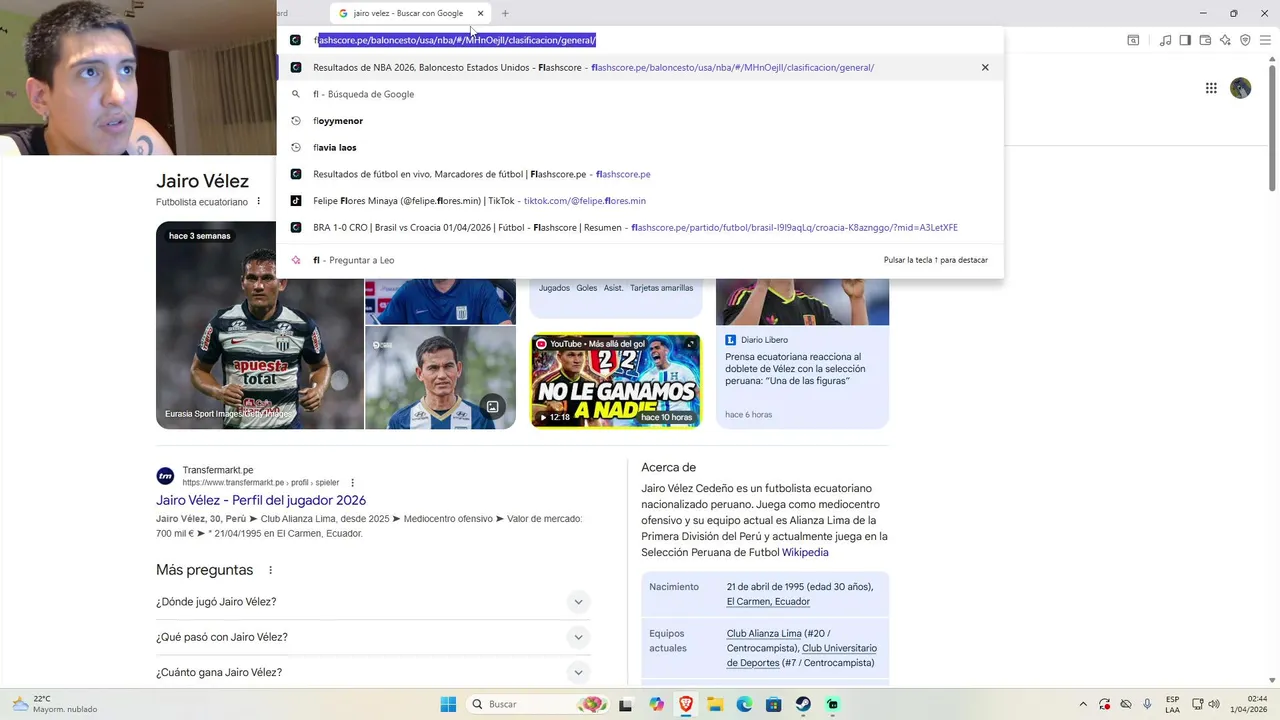Open 'El Carmen, Ecuador' birthplace link

click(x=768, y=602)
